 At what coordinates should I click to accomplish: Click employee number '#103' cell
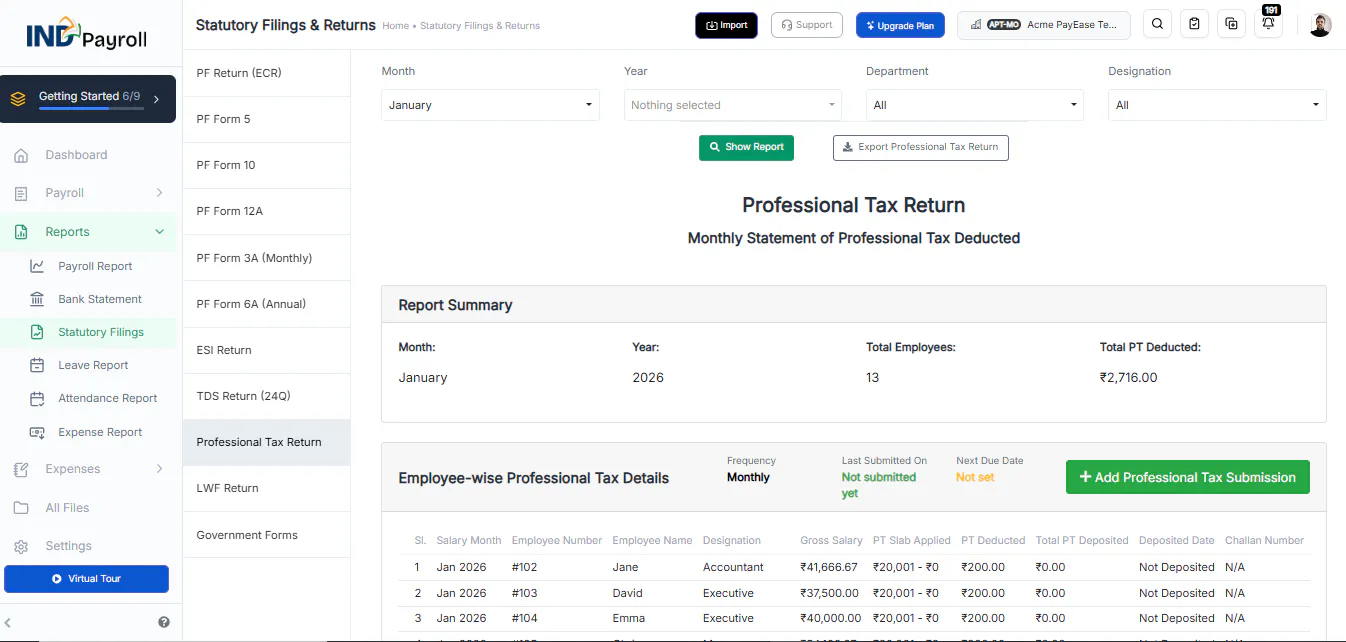tap(525, 593)
